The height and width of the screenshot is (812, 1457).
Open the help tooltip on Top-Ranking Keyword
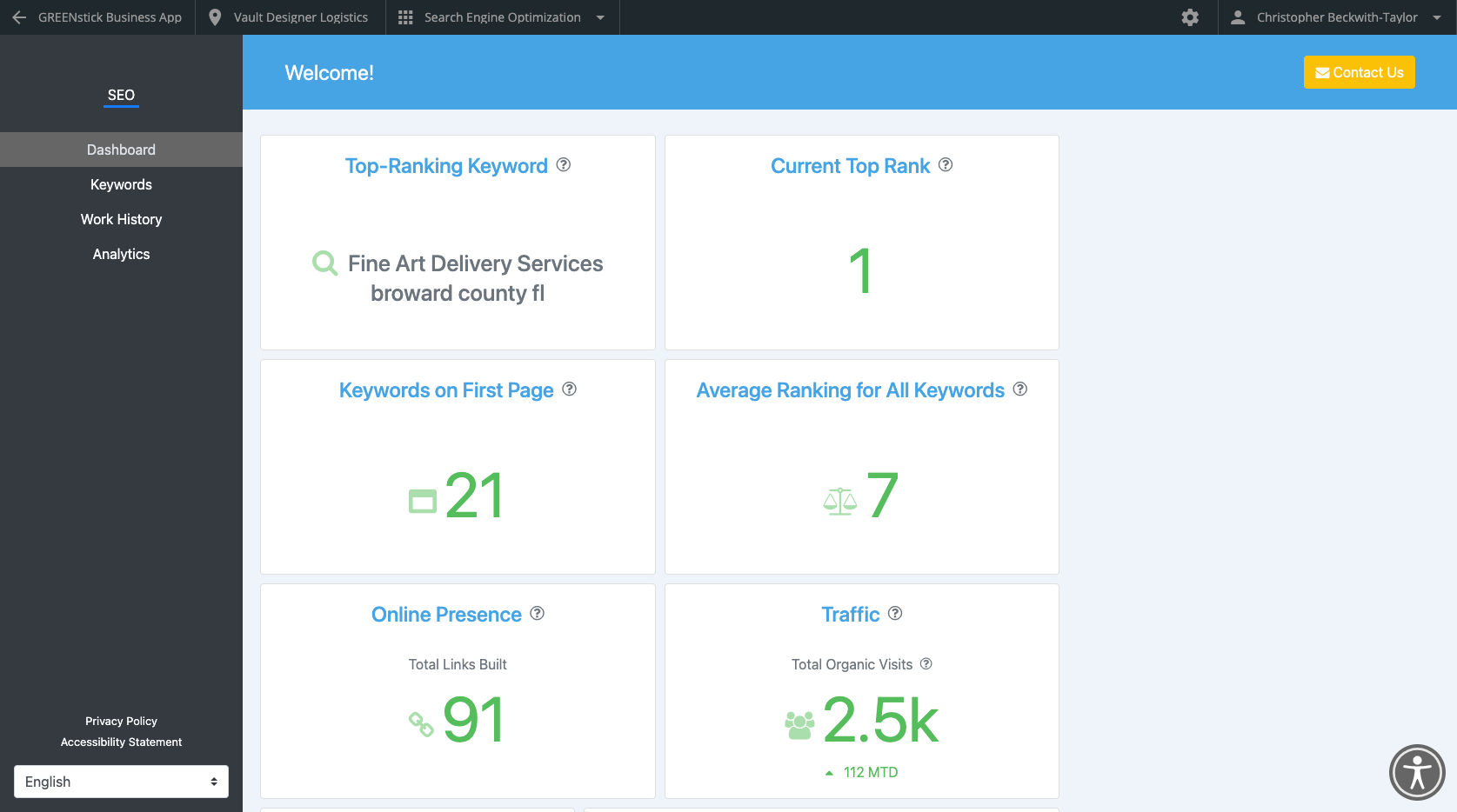click(563, 164)
